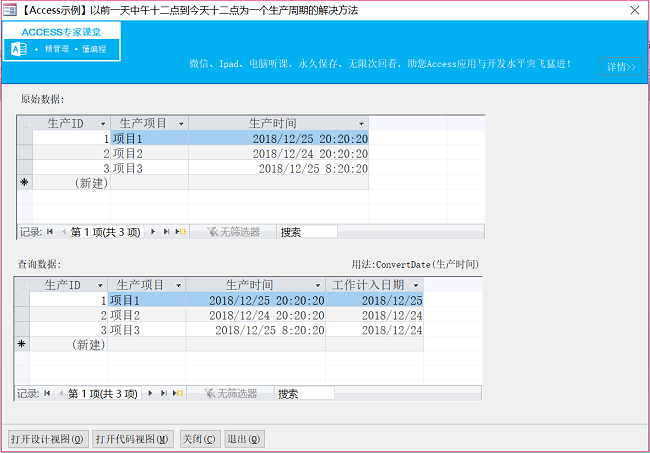
Task: Click record number box in 查询数据 navigator
Action: pyautogui.click(x=103, y=393)
